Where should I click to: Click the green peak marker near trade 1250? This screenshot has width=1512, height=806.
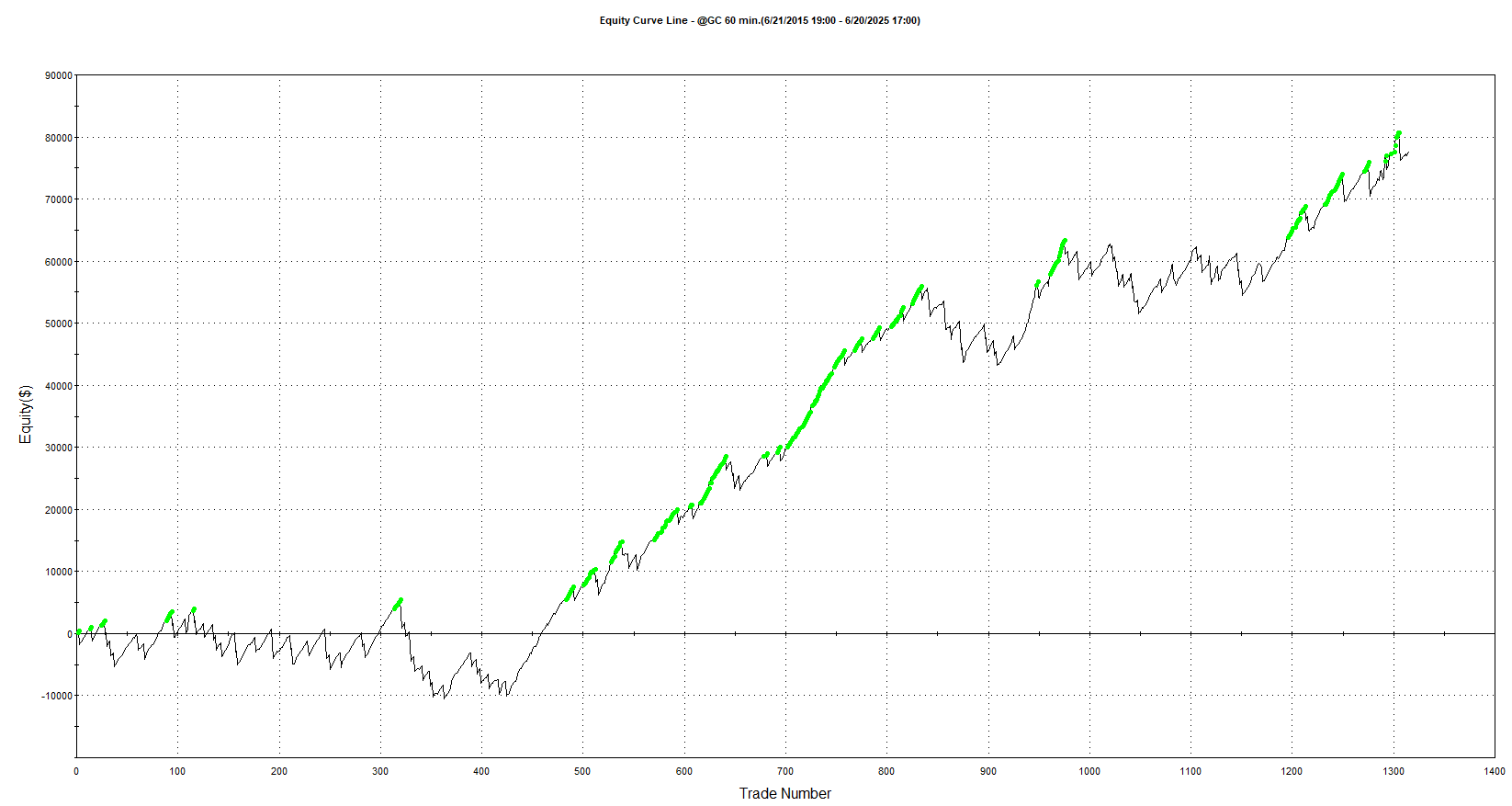(x=1341, y=175)
